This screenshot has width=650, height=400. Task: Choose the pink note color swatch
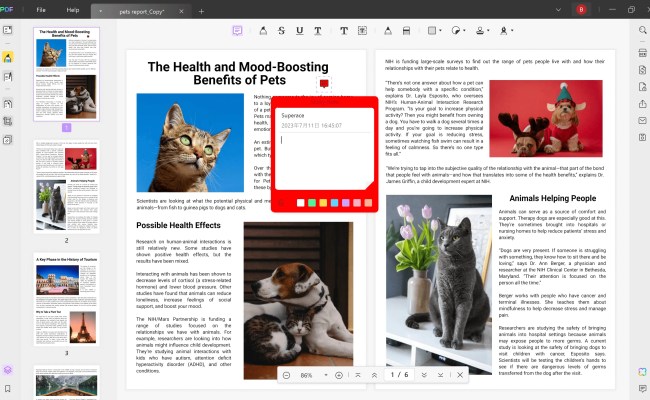(357, 203)
